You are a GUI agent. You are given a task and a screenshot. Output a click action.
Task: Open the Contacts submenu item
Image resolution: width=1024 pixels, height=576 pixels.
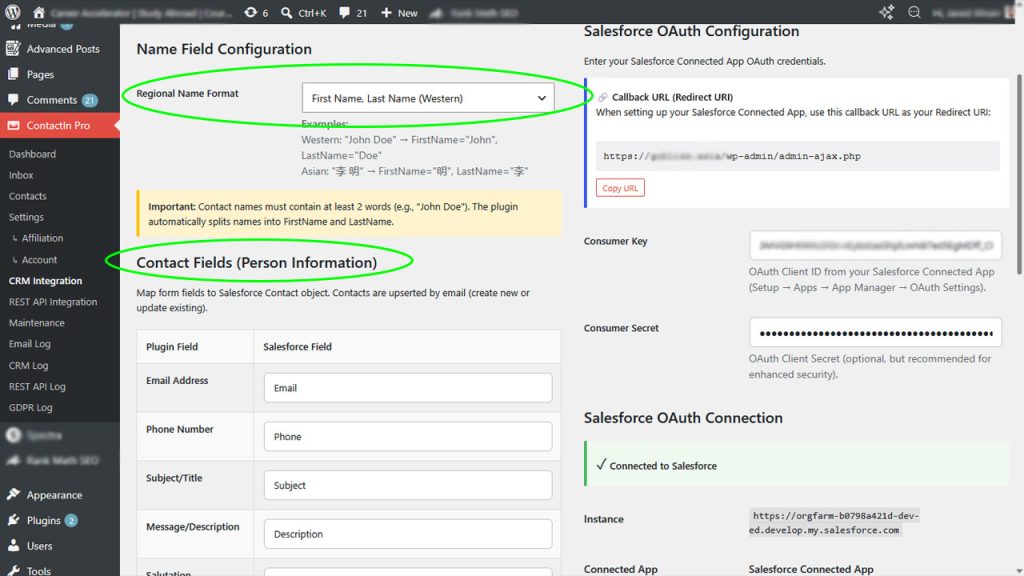(27, 196)
